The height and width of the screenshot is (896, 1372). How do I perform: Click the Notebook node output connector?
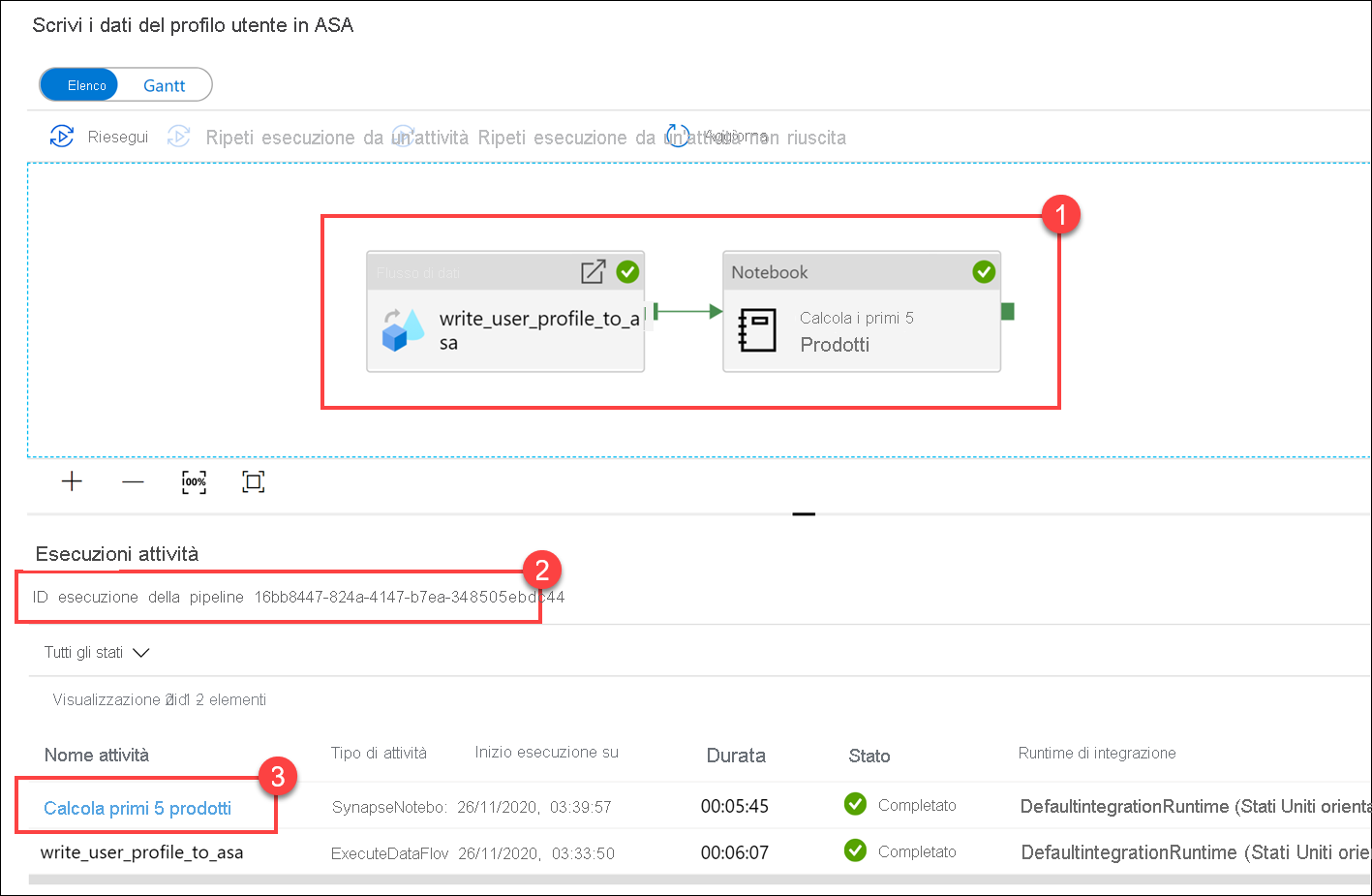[x=1007, y=312]
